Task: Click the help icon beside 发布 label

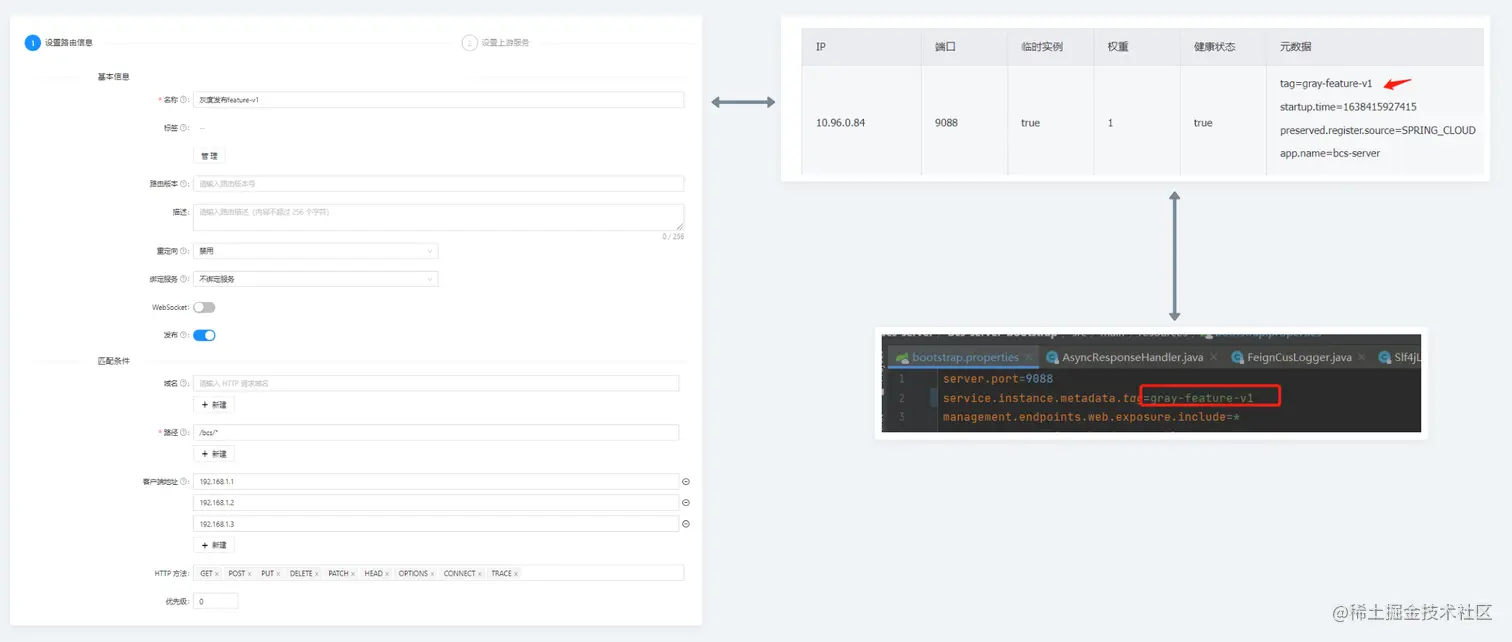Action: point(183,335)
